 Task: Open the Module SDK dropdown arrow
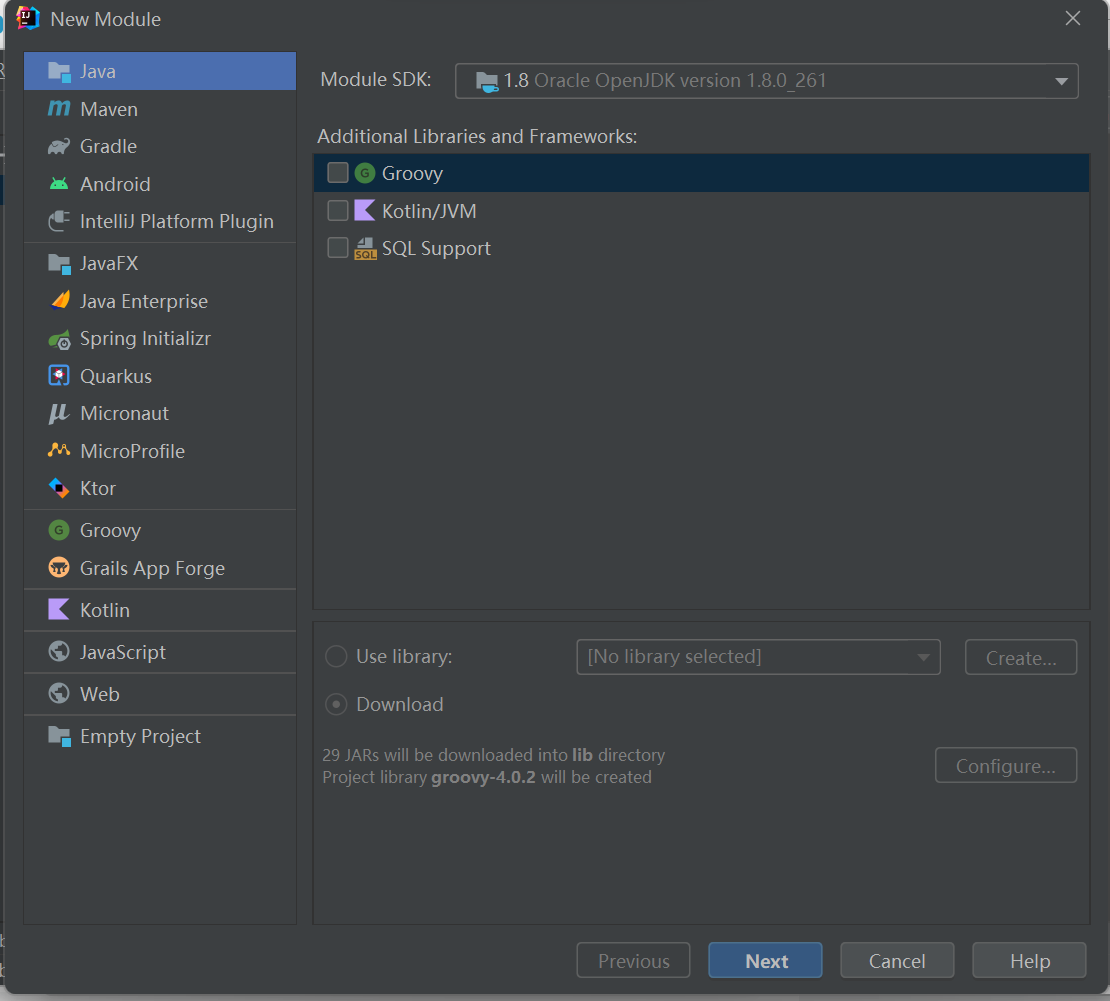1060,81
